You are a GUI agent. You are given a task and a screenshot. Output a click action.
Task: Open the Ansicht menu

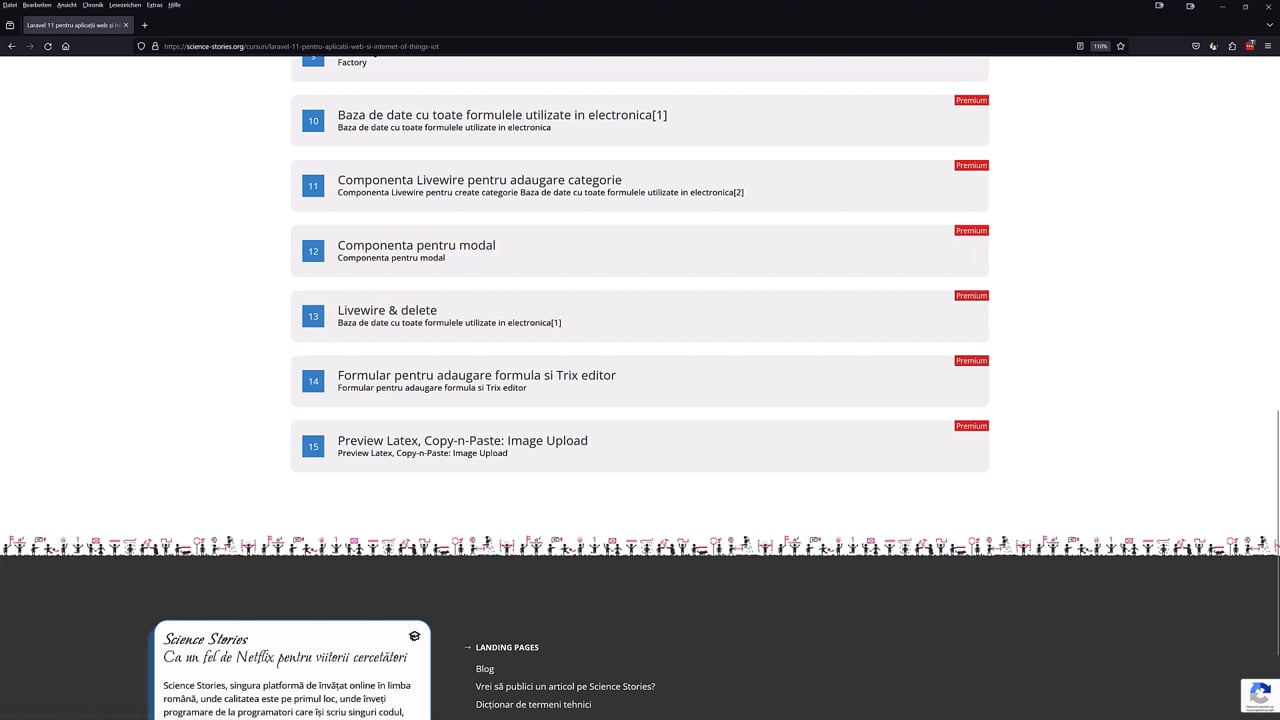[x=67, y=5]
